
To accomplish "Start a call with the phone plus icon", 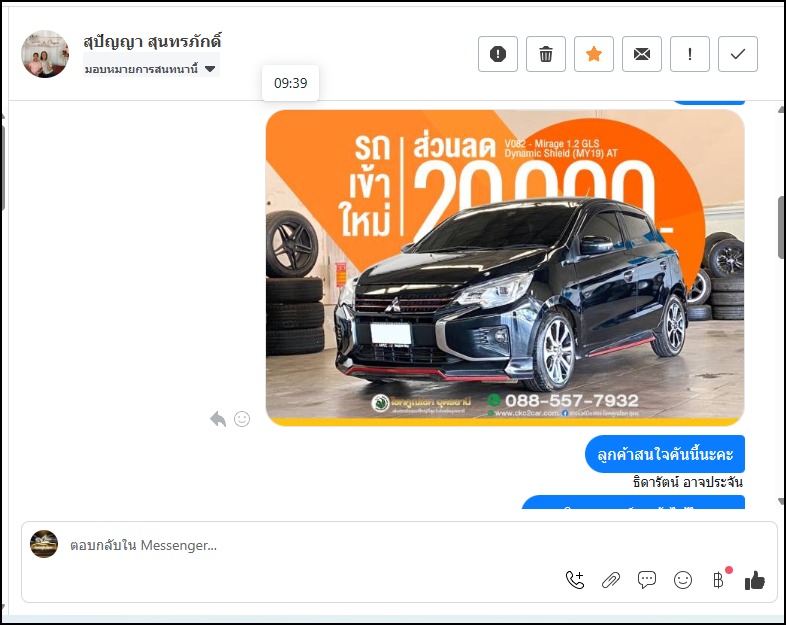I will pyautogui.click(x=575, y=580).
